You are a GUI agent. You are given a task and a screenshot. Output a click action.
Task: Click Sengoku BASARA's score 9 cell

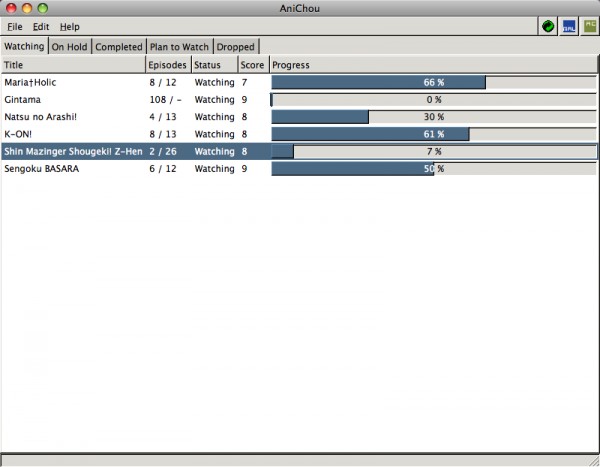point(245,169)
